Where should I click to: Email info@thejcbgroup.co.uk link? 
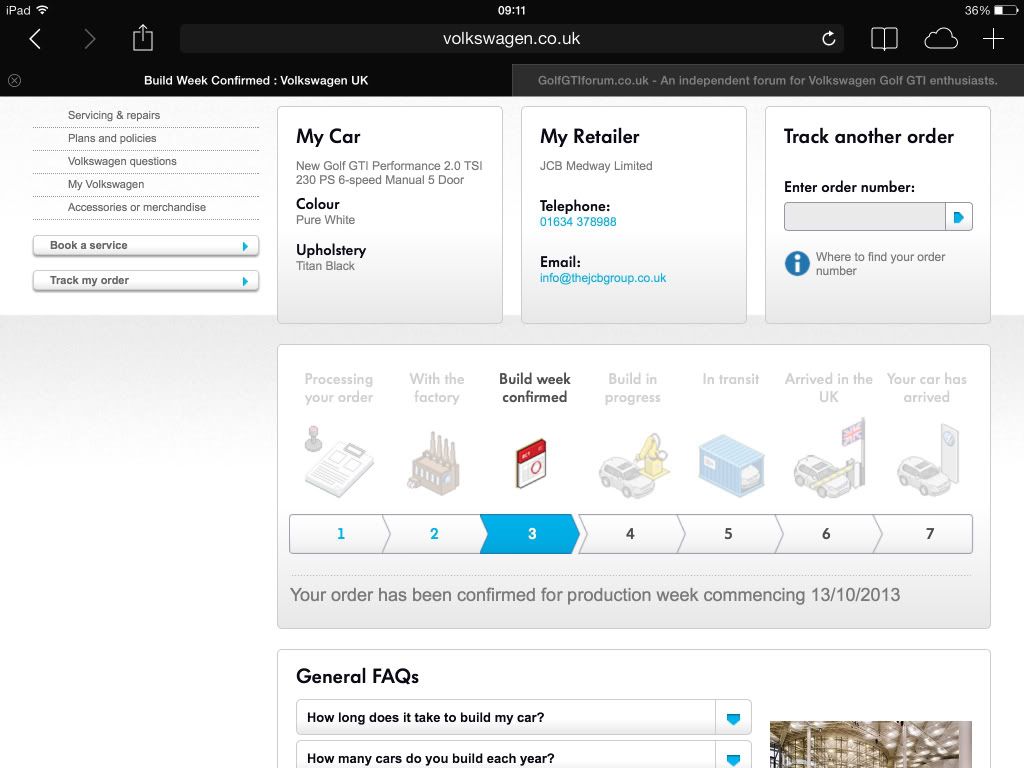[x=603, y=278]
